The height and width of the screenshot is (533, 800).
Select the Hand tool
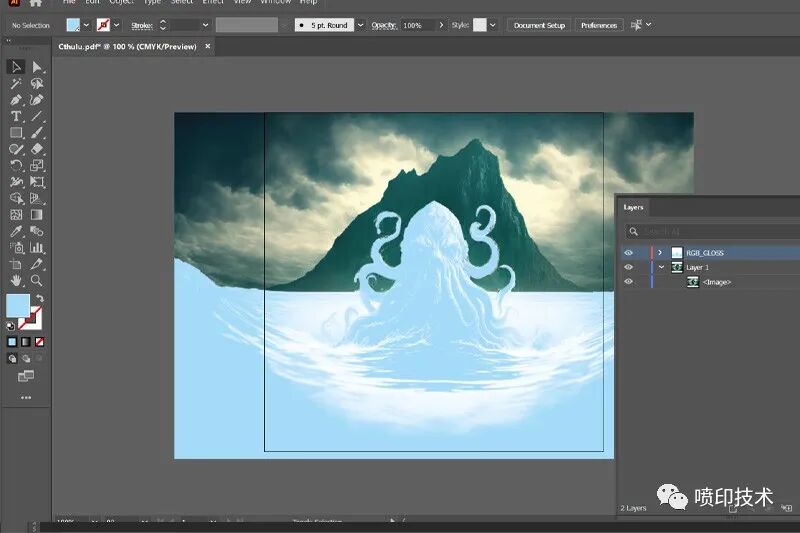click(x=16, y=280)
